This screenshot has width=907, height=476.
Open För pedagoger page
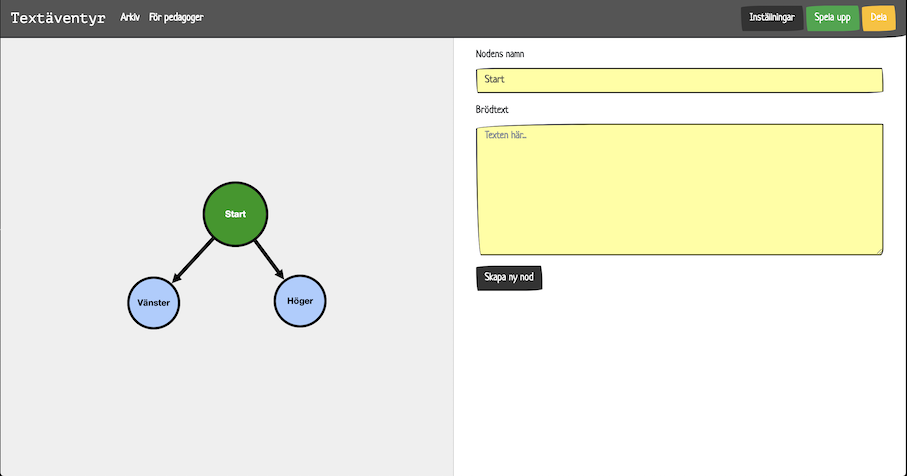[x=176, y=17]
